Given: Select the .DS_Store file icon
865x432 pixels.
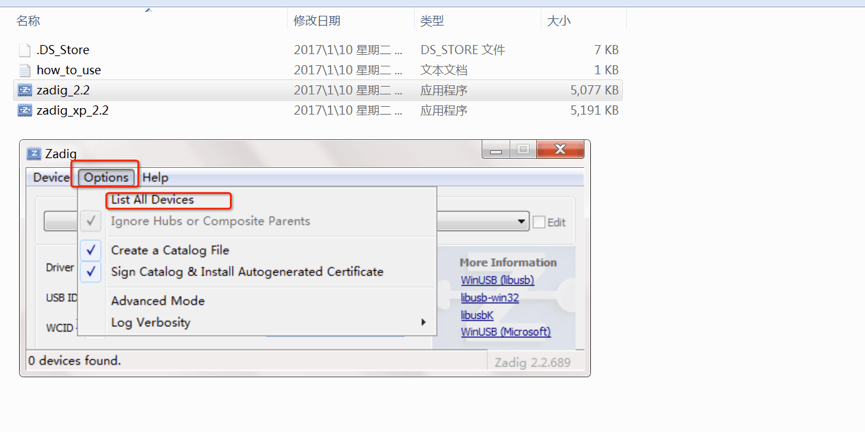Looking at the screenshot, I should (x=25, y=50).
